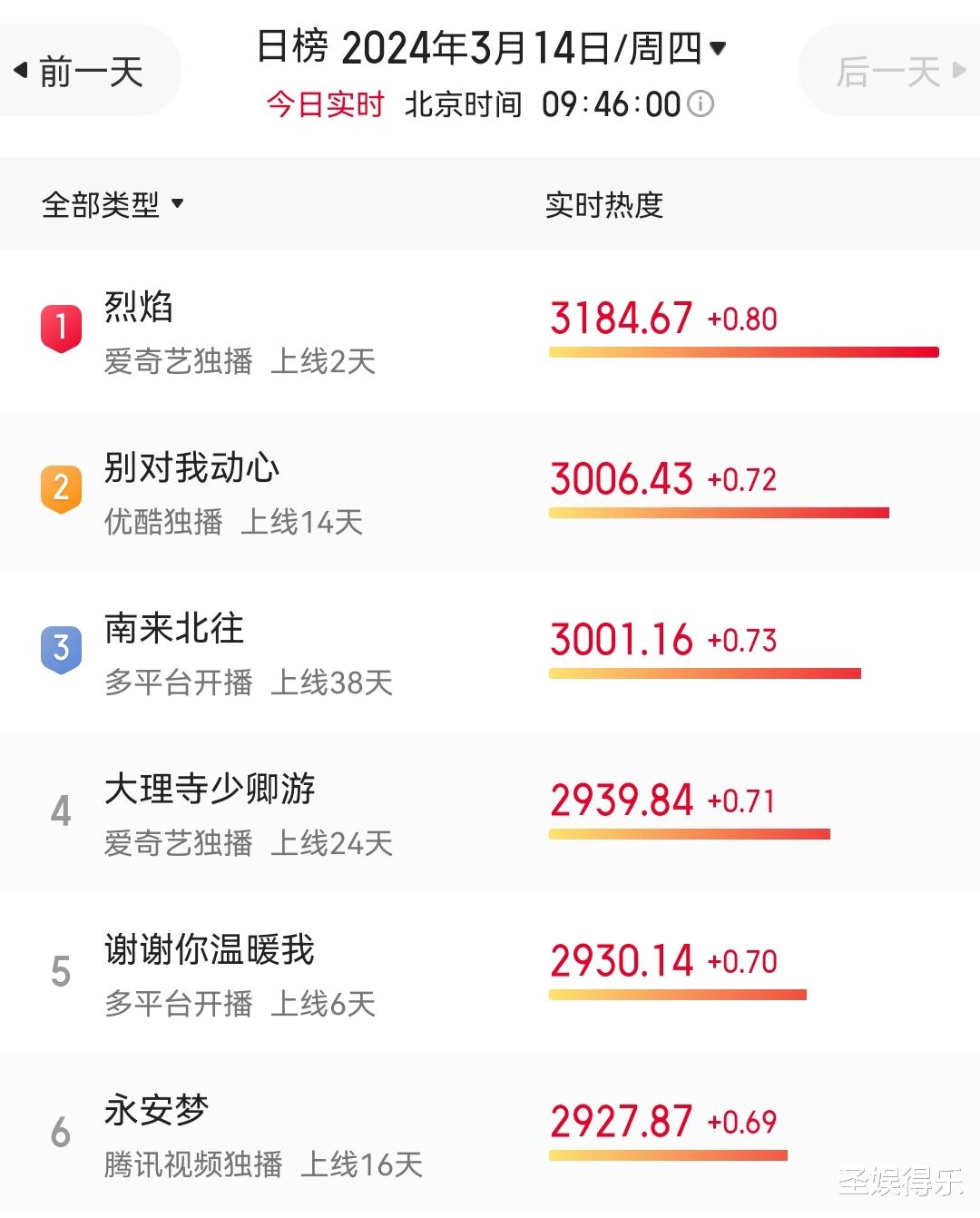Viewport: 980px width, 1218px height.
Task: Open the 烈焰 show entry
Action: (x=490, y=330)
